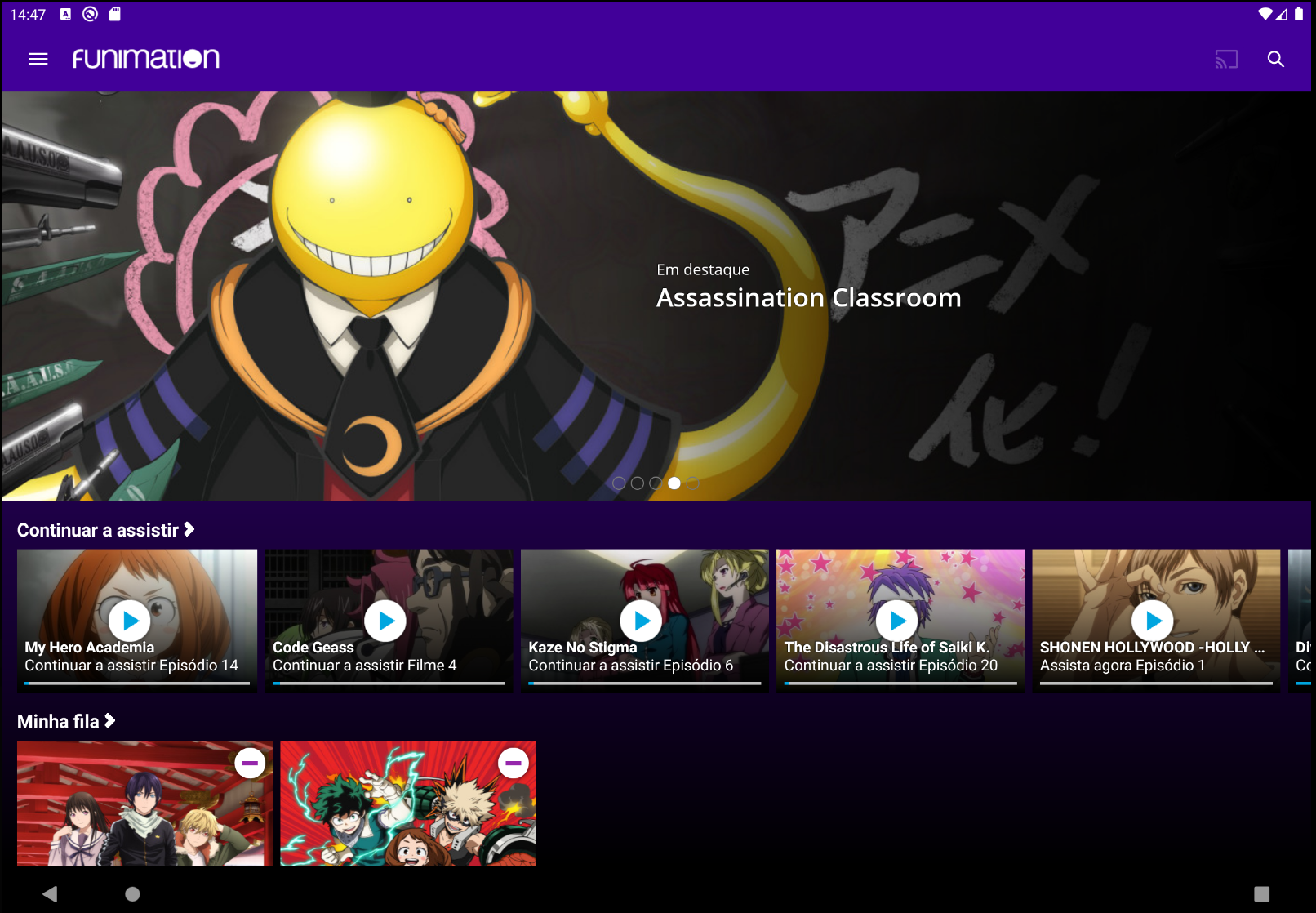The image size is (1316, 913).
Task: Tap the SD card notification icon
Action: (115, 14)
